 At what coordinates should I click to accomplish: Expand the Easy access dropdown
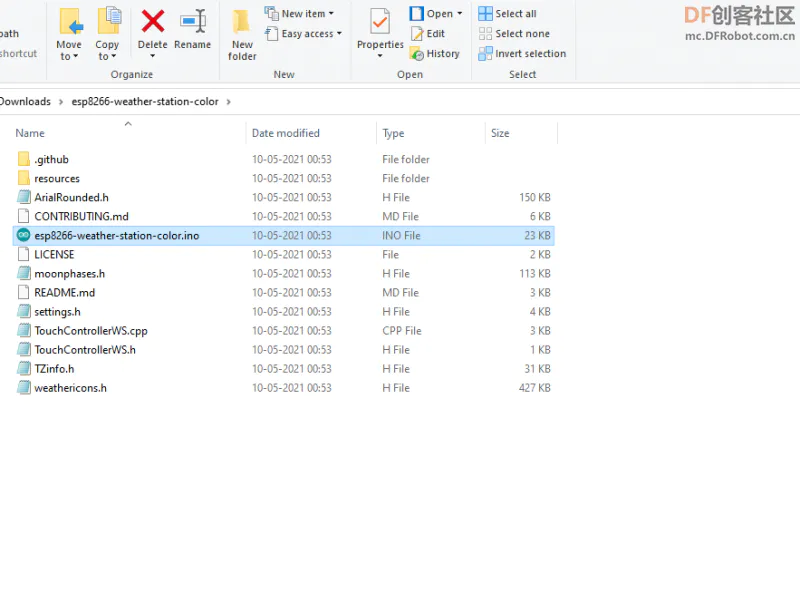pos(339,34)
